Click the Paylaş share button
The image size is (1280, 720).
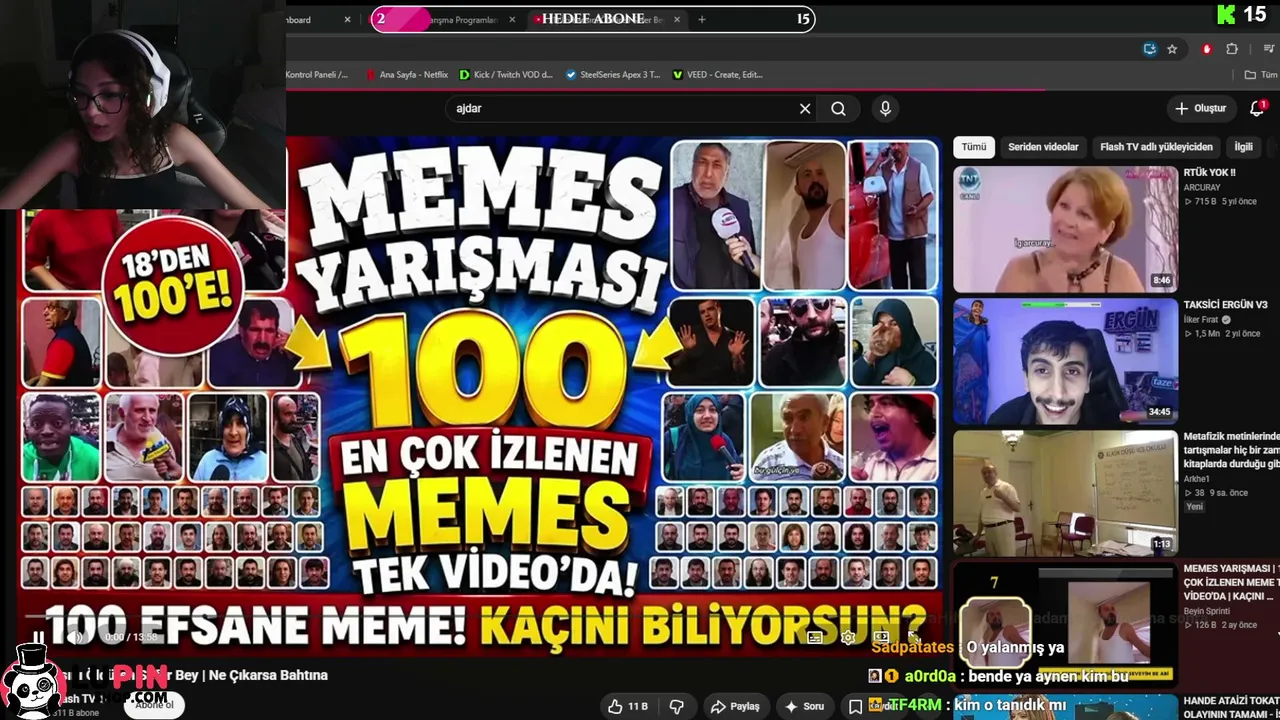pyautogui.click(x=734, y=706)
